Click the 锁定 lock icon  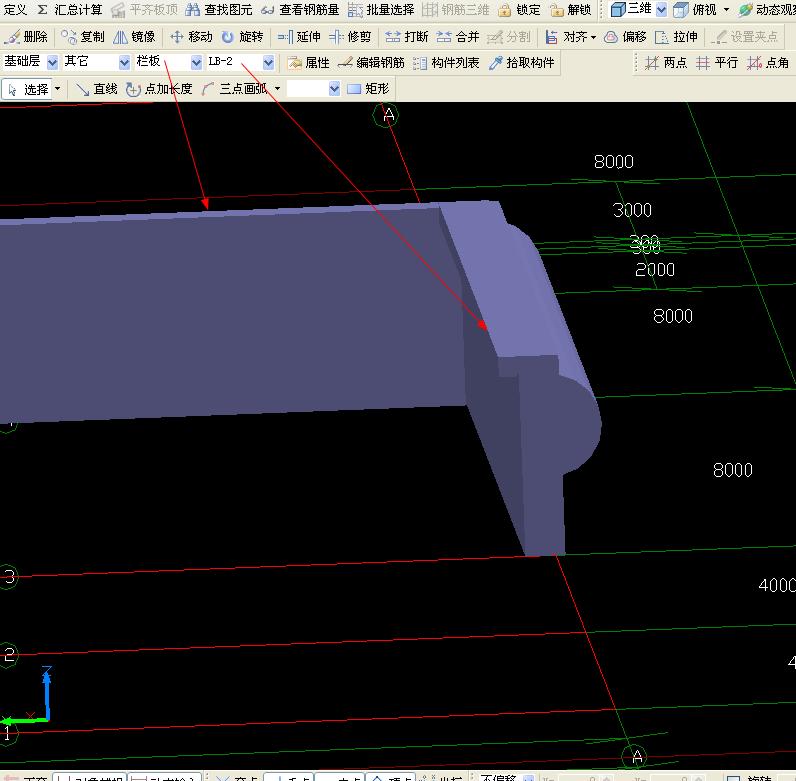[x=519, y=10]
